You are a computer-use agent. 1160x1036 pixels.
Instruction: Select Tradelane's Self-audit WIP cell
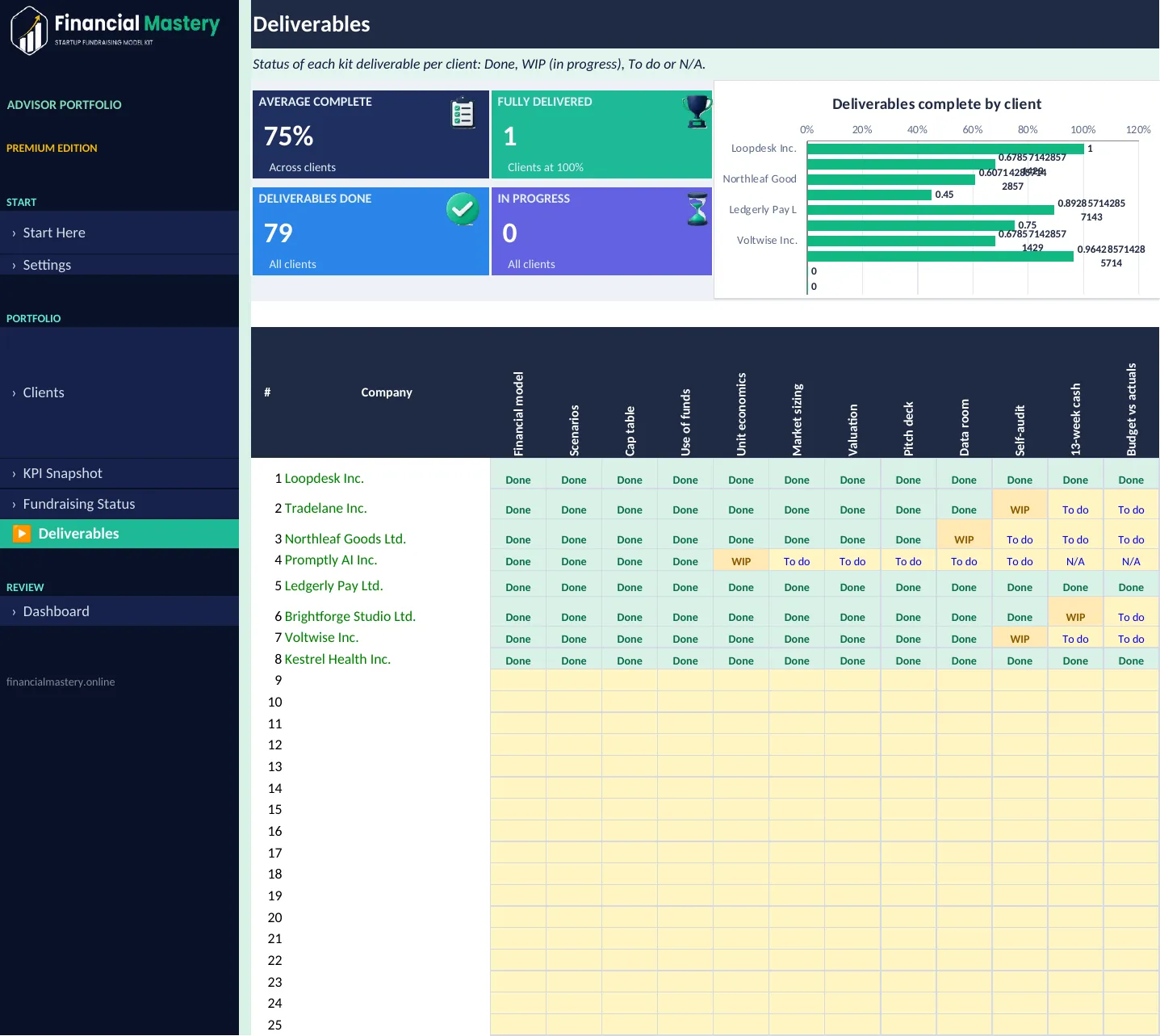[1020, 505]
